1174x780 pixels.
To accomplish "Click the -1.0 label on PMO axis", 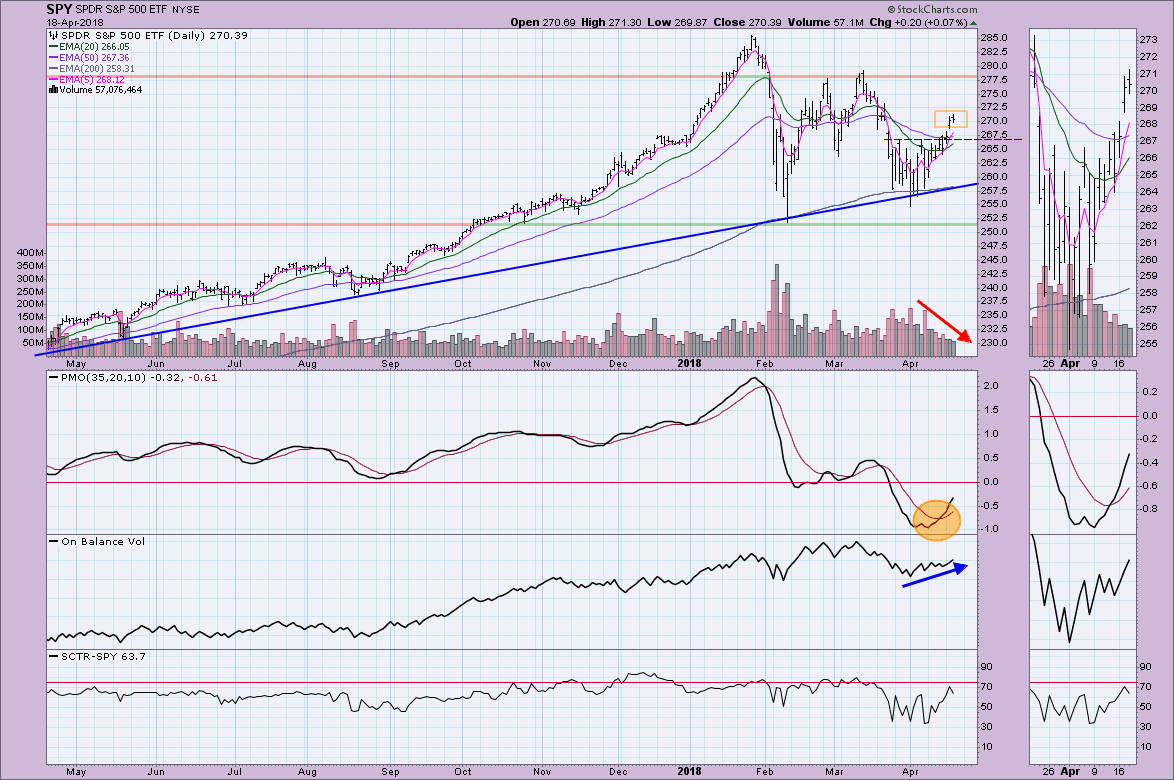I will [x=989, y=528].
